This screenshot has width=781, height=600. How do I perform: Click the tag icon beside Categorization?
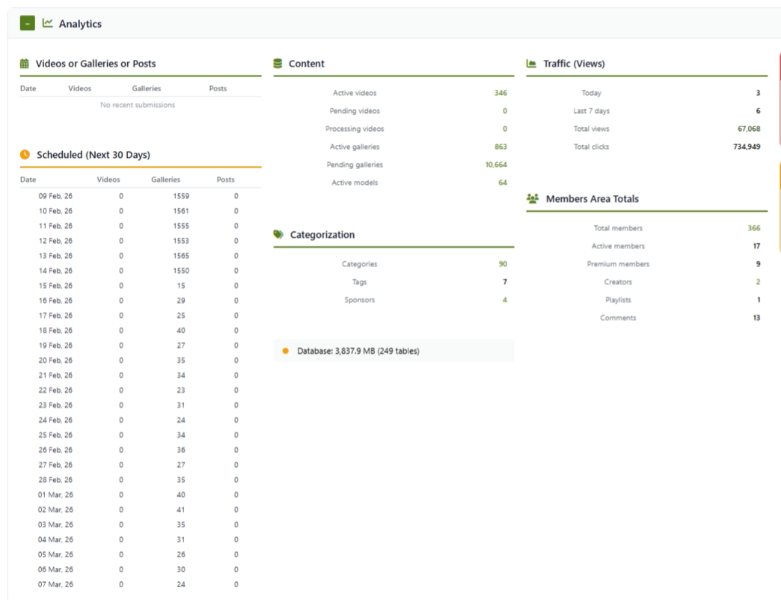pos(279,235)
